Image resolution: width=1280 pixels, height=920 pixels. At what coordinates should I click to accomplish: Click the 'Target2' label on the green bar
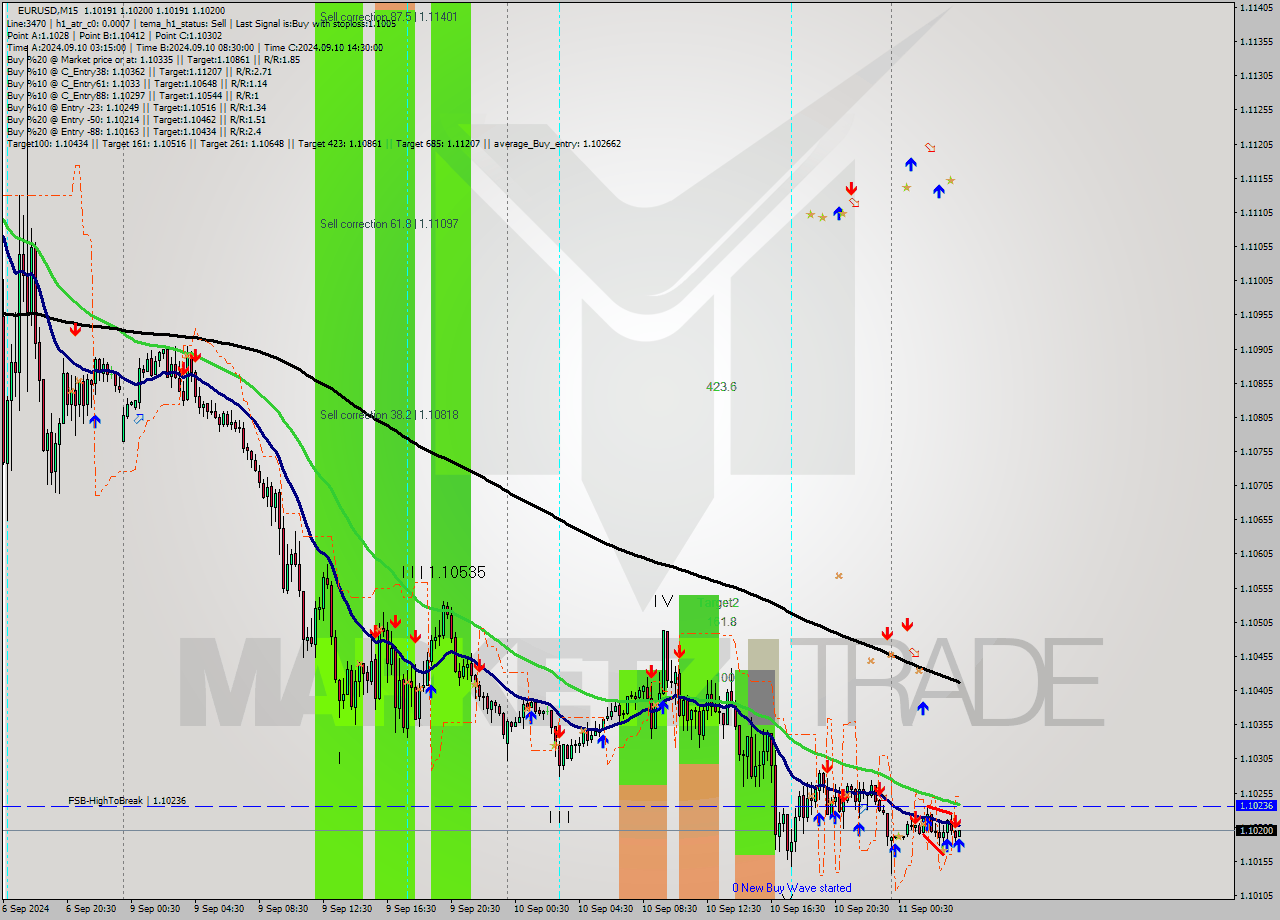pyautogui.click(x=719, y=602)
